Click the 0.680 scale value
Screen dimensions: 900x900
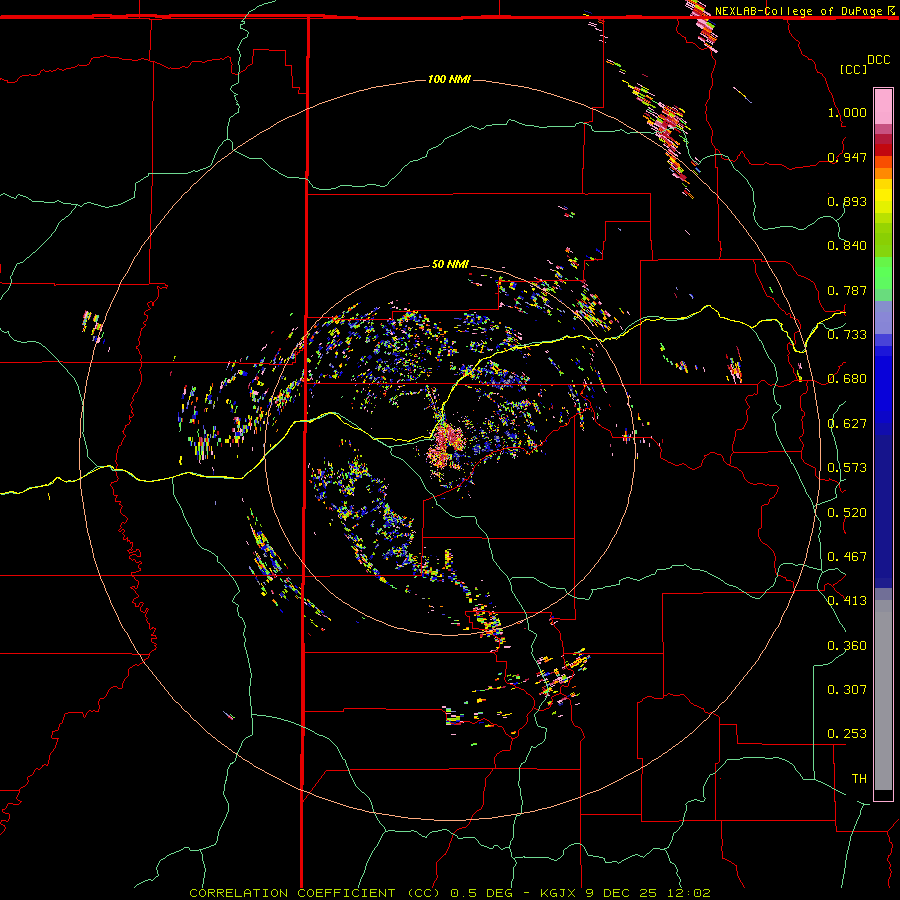pyautogui.click(x=847, y=378)
